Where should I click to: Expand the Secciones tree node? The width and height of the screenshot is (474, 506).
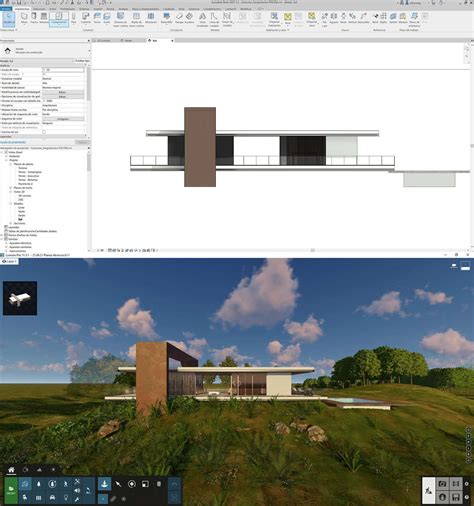[11, 223]
